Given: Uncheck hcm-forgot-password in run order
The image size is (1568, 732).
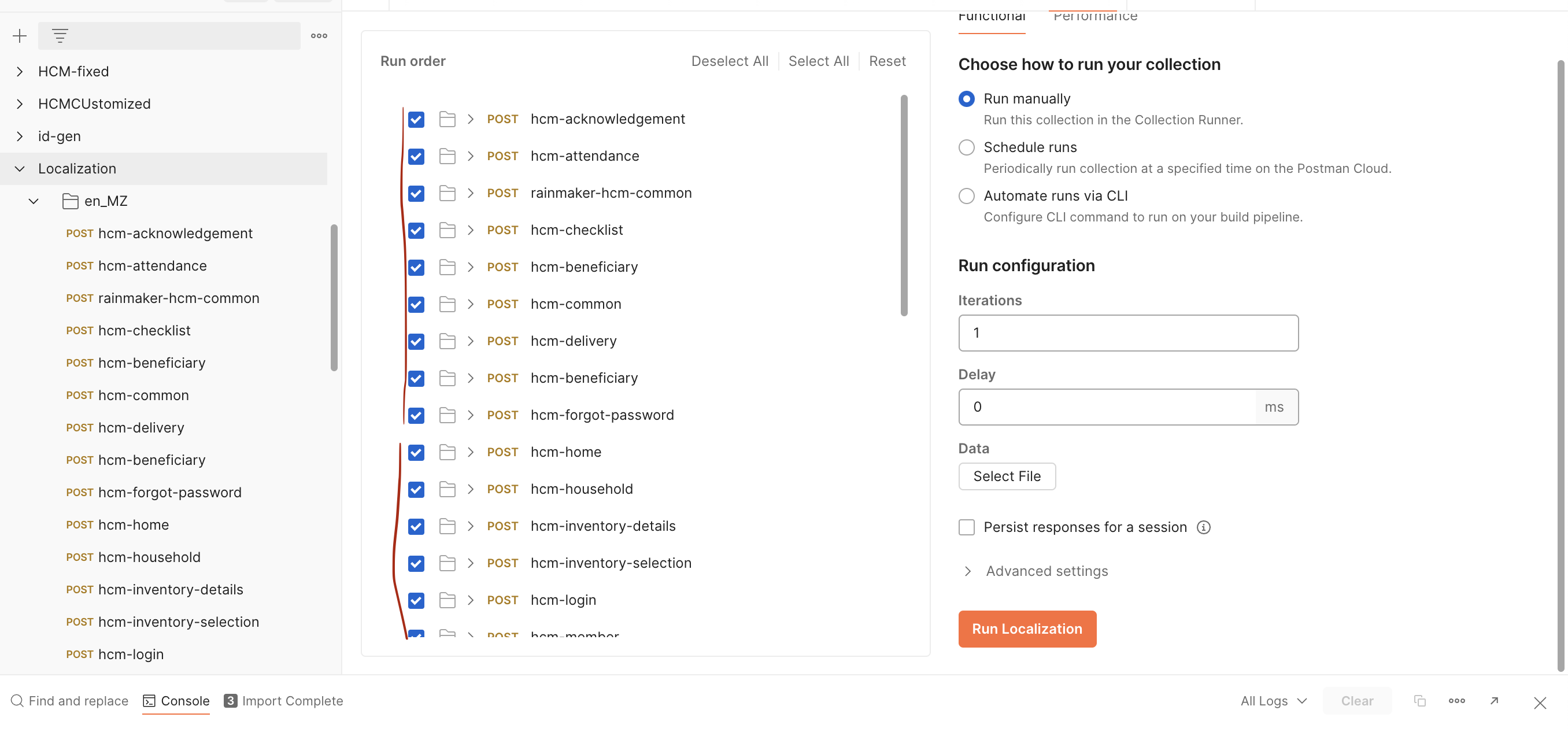Looking at the screenshot, I should pos(416,416).
